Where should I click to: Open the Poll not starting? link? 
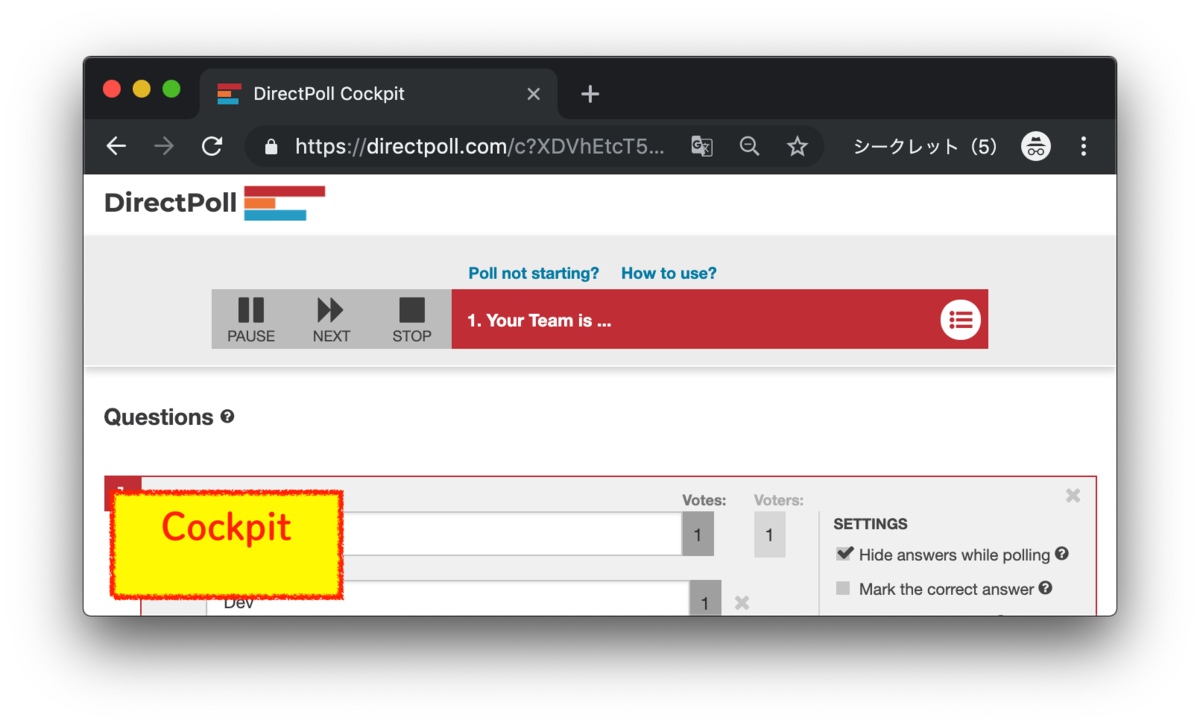tap(534, 273)
